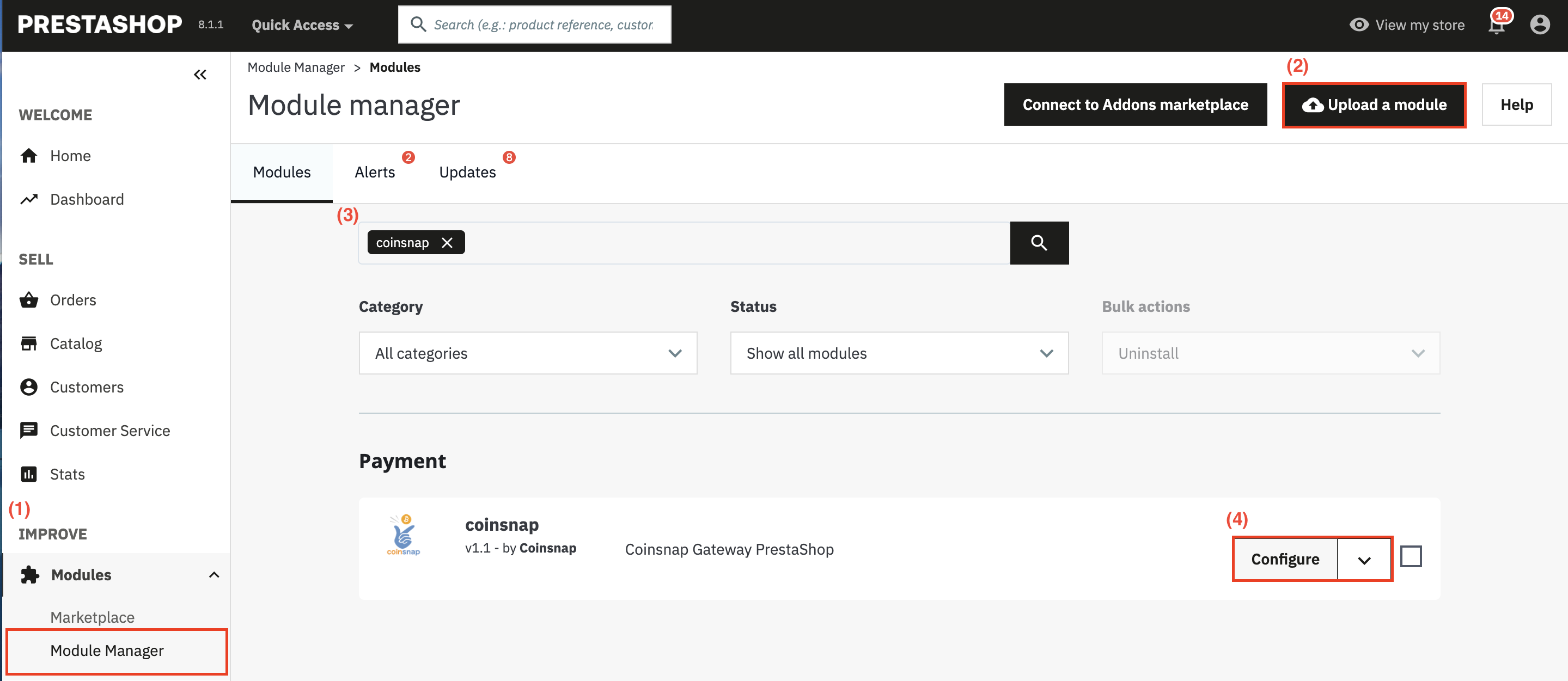Collapse the sidebar with double-chevron icon

coord(200,75)
